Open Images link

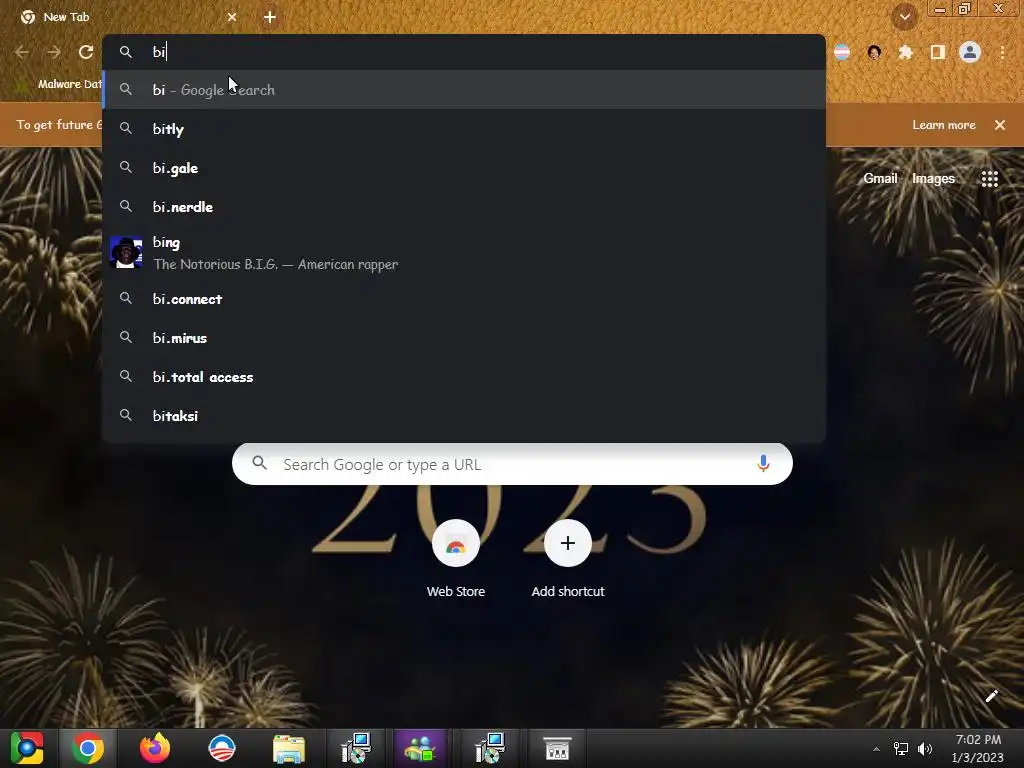click(933, 178)
